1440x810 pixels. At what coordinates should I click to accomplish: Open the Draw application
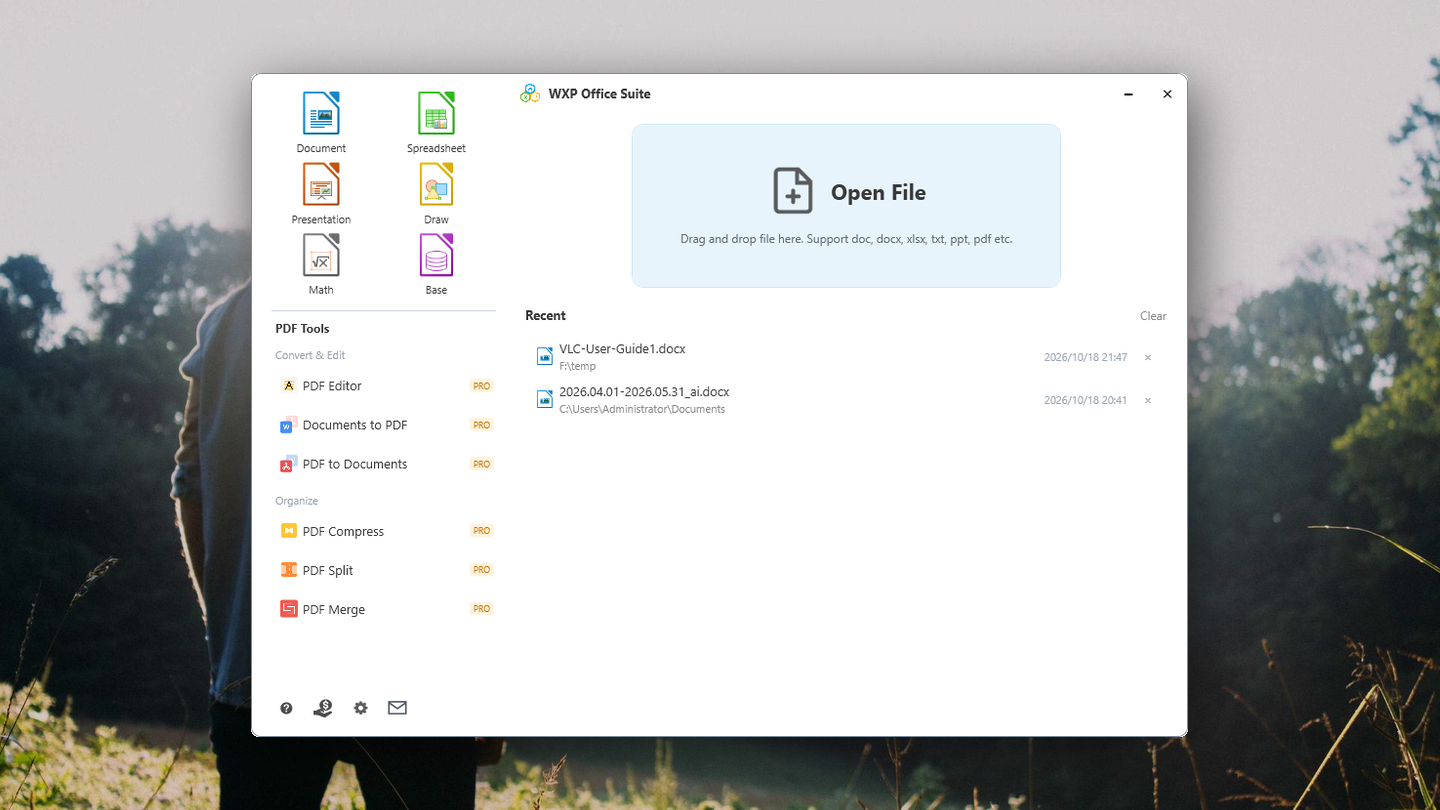436,194
